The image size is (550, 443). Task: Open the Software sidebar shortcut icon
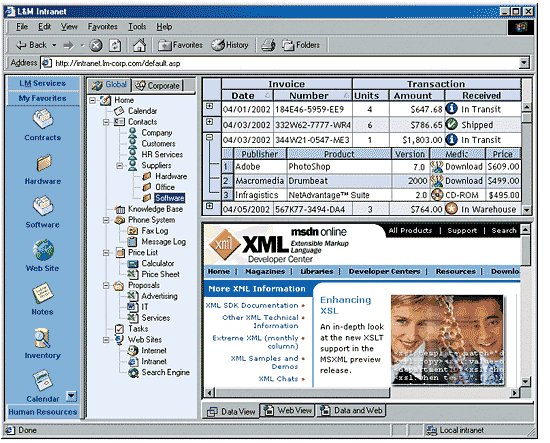(43, 206)
